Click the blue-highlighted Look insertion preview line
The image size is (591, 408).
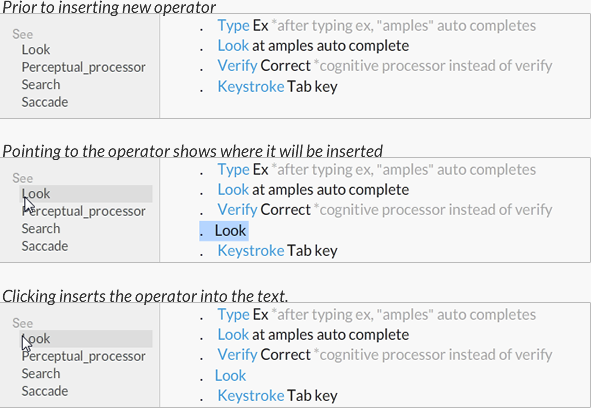pyautogui.click(x=224, y=231)
